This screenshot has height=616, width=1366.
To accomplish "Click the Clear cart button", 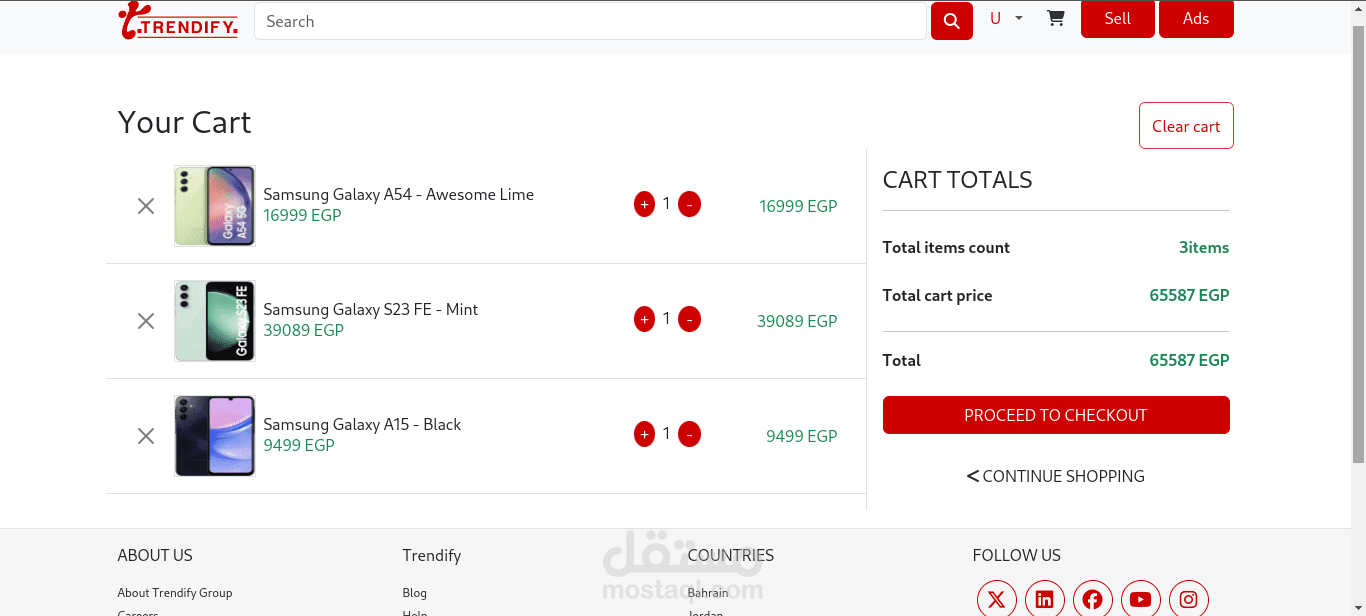I will click(x=1186, y=126).
